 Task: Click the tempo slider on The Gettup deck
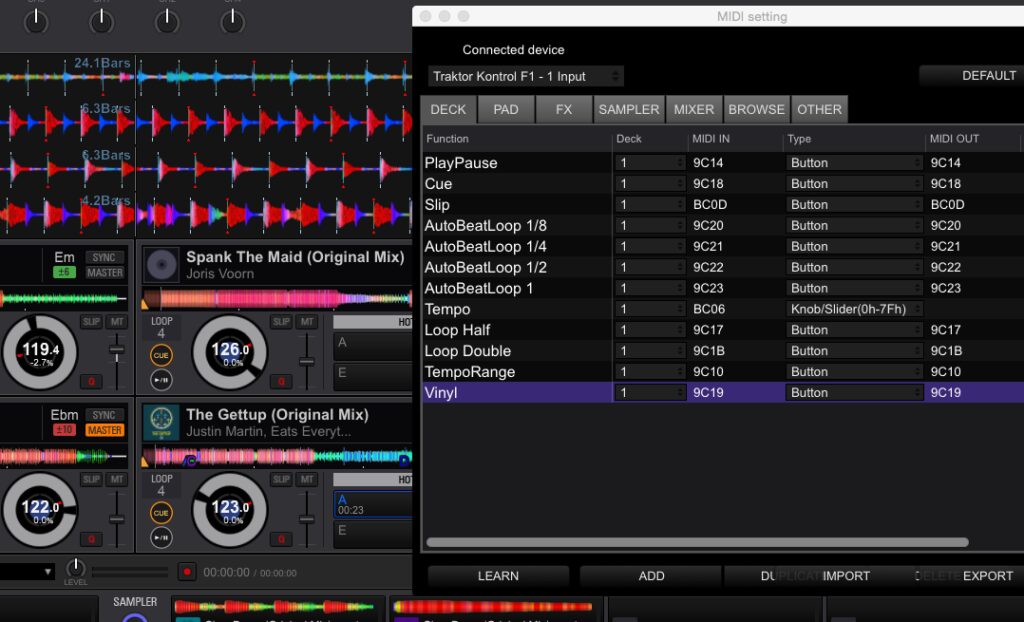point(306,519)
